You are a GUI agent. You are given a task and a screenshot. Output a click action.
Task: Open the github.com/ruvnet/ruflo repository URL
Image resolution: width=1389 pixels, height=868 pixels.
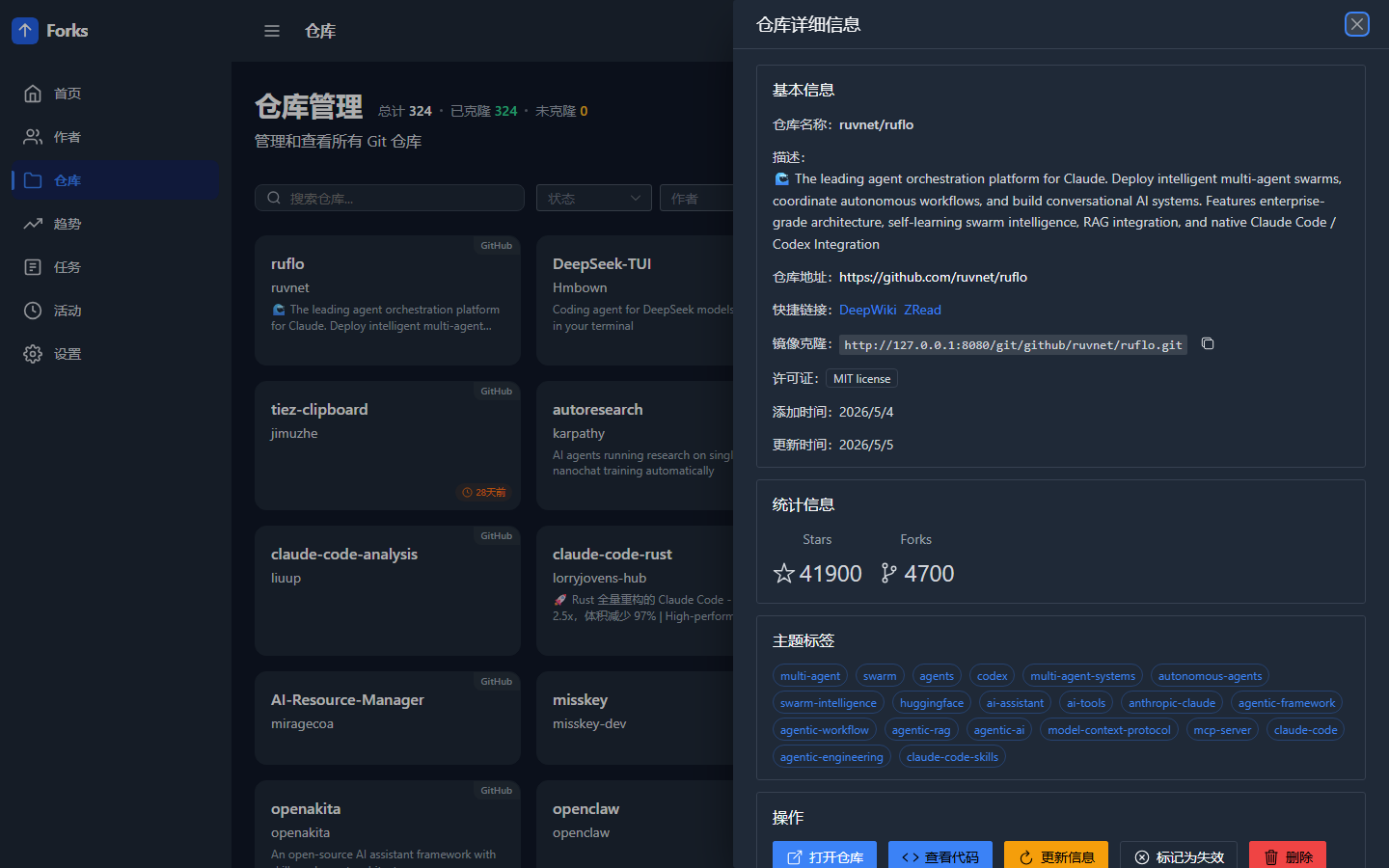coord(933,277)
